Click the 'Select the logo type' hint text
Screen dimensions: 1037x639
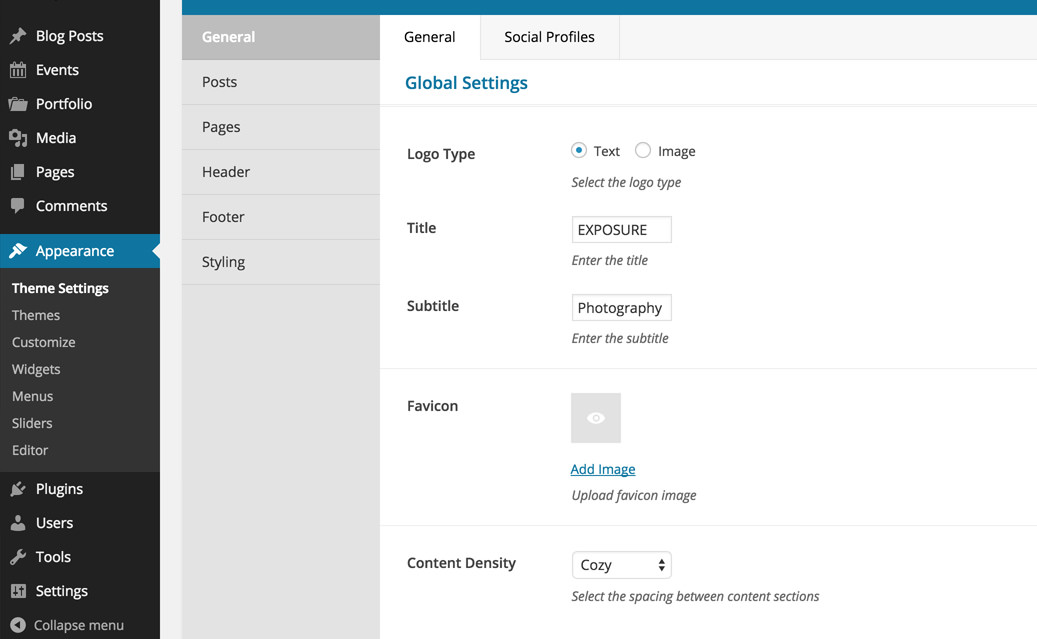coord(626,183)
